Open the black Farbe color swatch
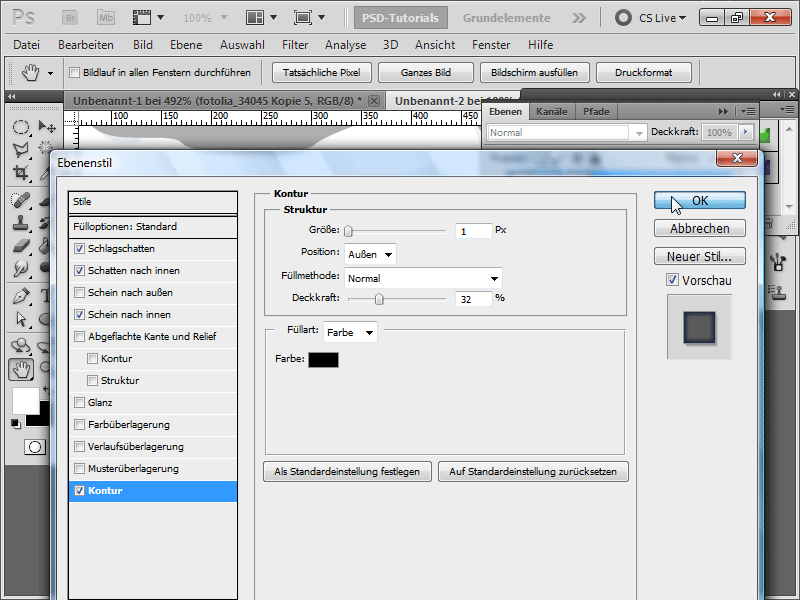800x600 pixels. 323,360
